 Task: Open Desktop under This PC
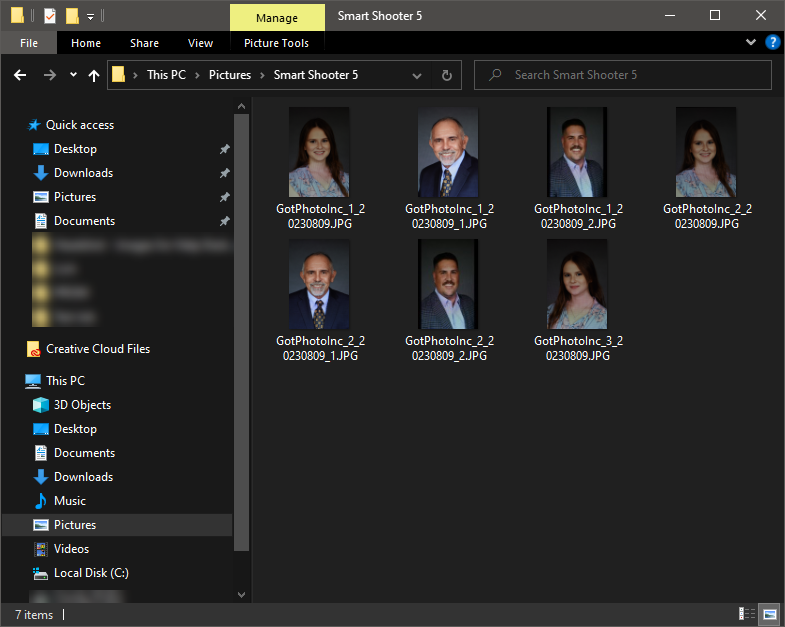(75, 429)
